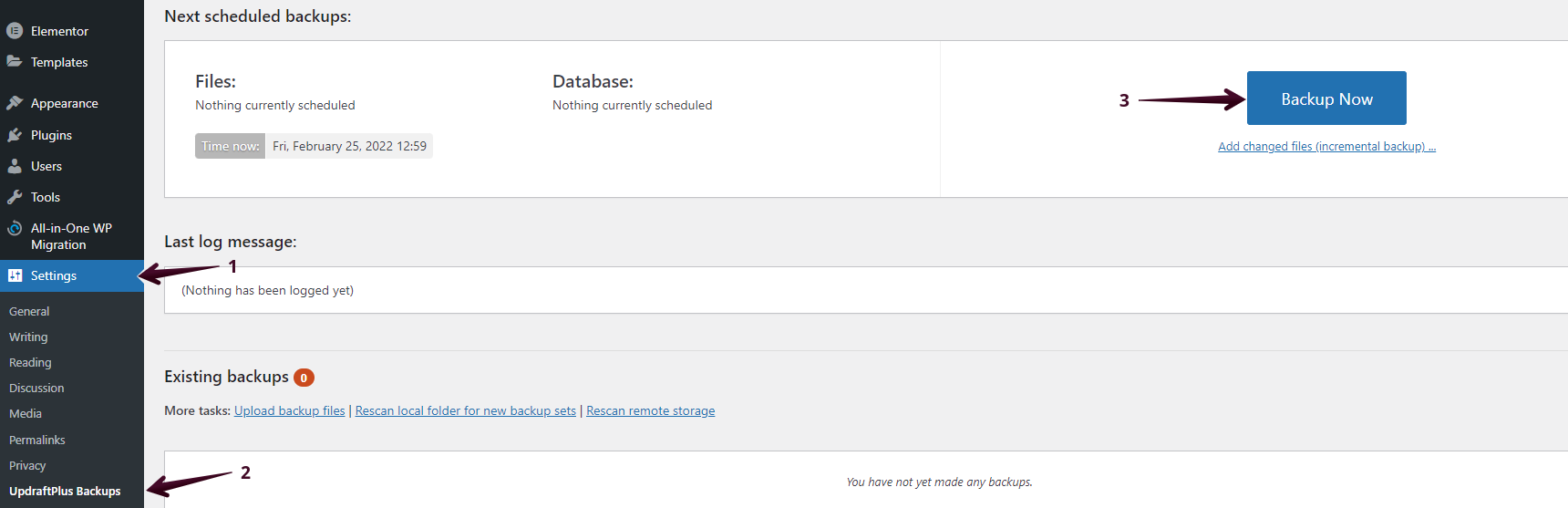Image resolution: width=1568 pixels, height=508 pixels.
Task: Click the Appearance paintbrush icon
Action: pos(15,103)
